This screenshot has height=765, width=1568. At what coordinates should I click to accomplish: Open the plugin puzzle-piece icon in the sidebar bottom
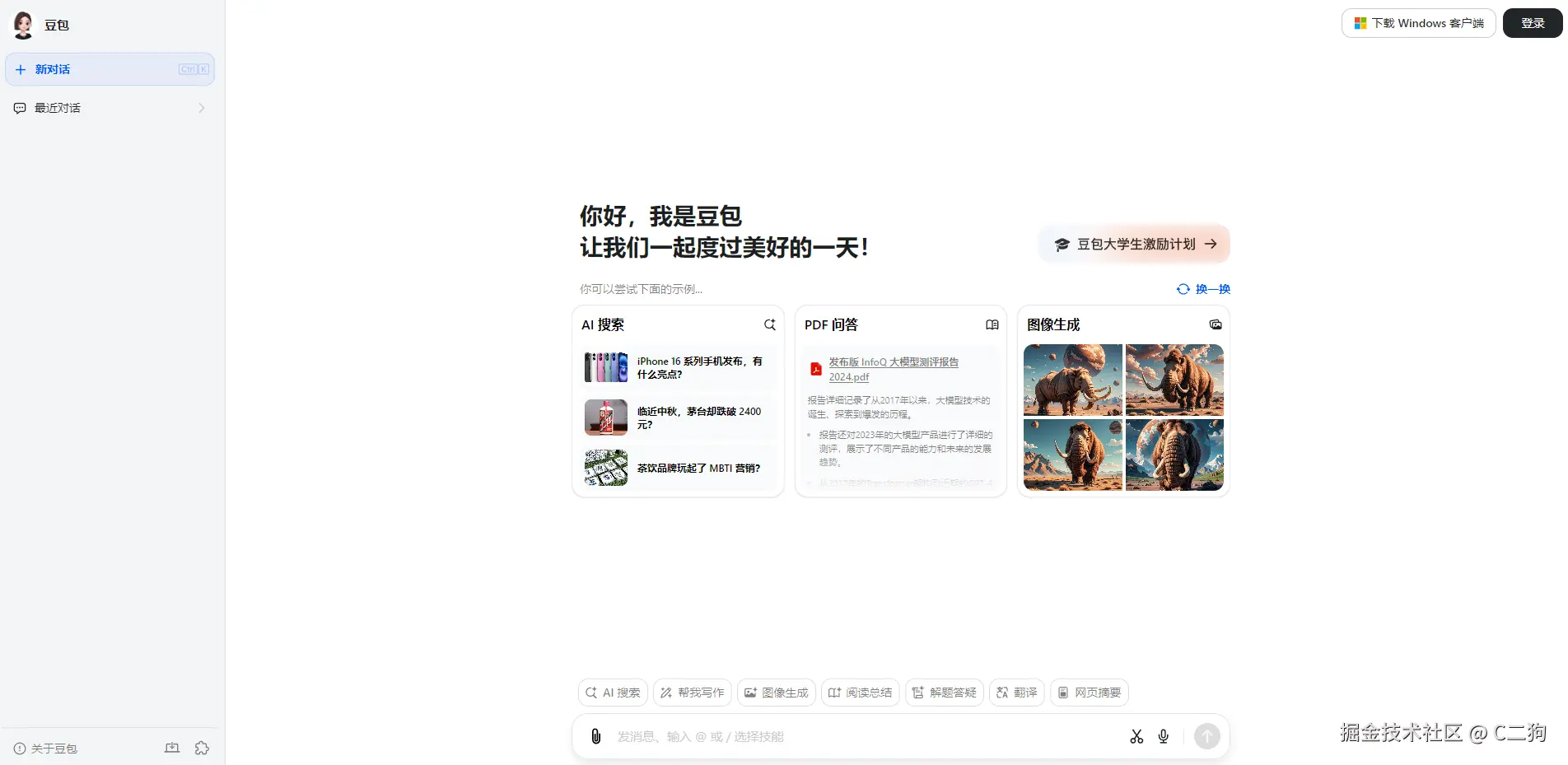[203, 748]
